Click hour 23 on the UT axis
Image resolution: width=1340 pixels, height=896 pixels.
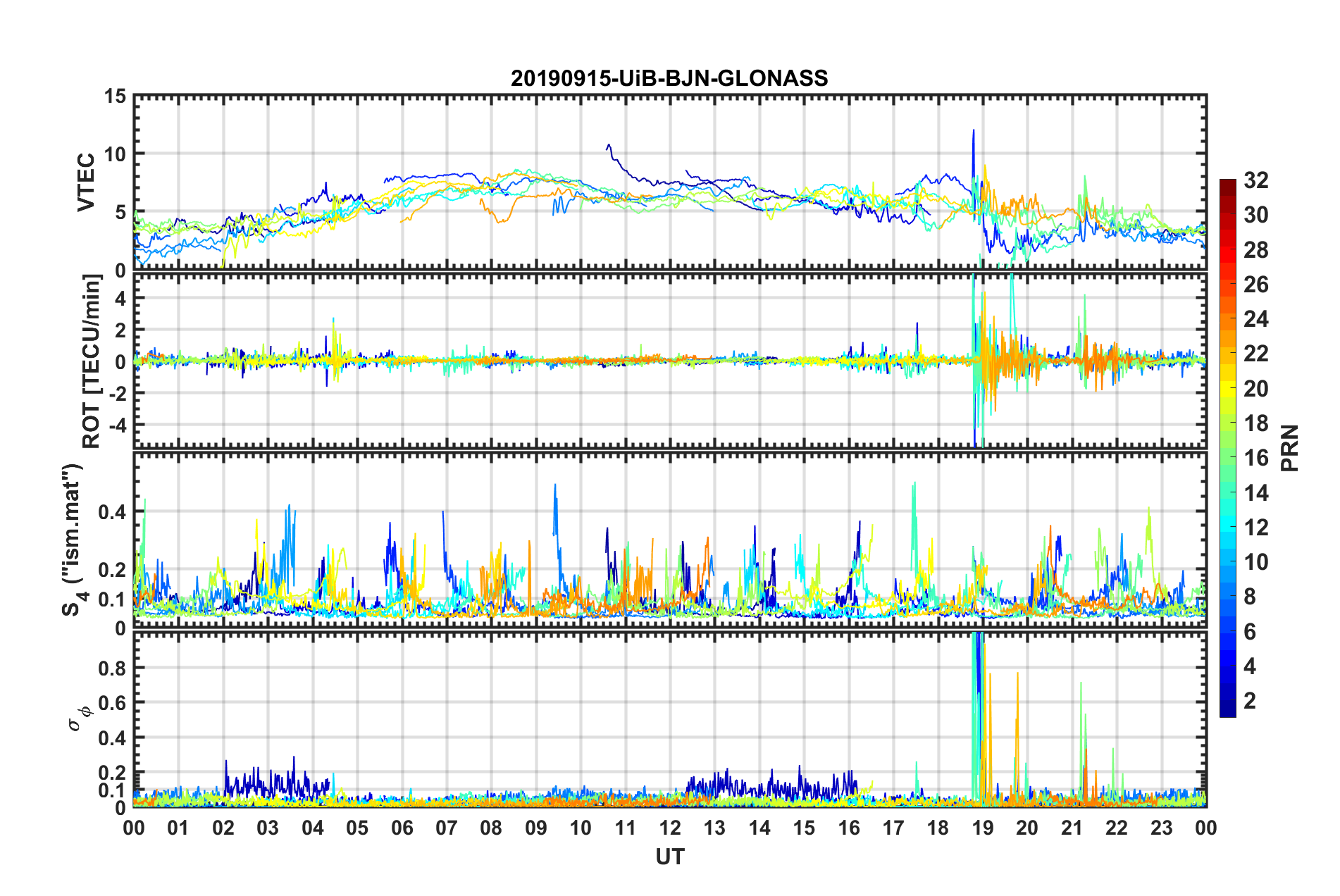[x=1162, y=828]
